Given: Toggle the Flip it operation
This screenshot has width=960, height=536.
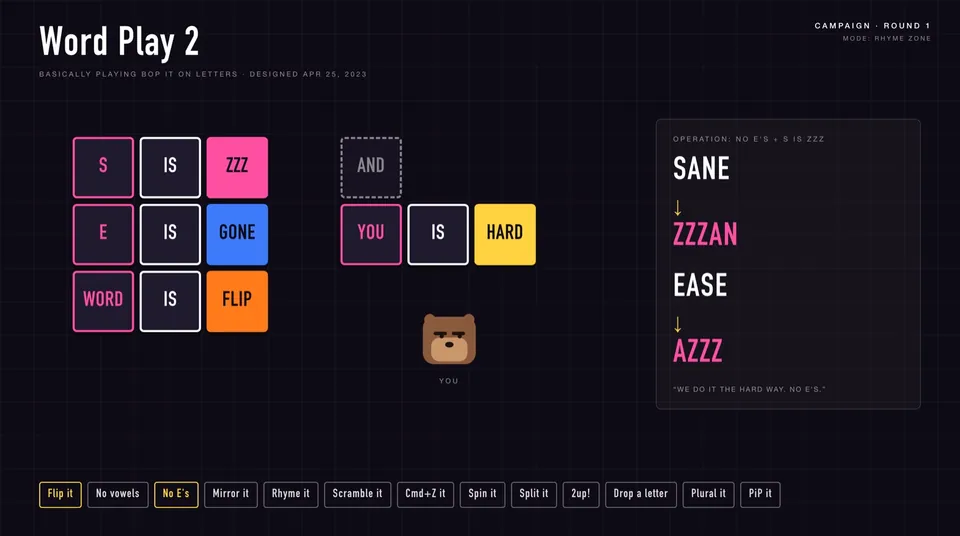Looking at the screenshot, I should coord(60,494).
